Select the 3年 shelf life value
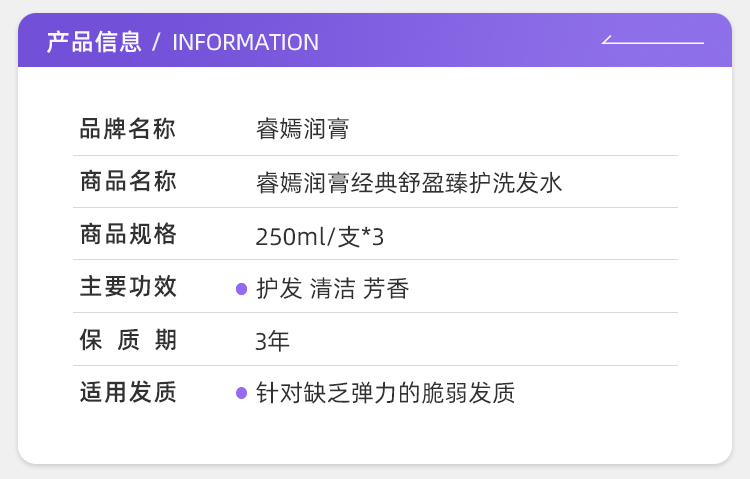The image size is (750, 479). point(273,341)
